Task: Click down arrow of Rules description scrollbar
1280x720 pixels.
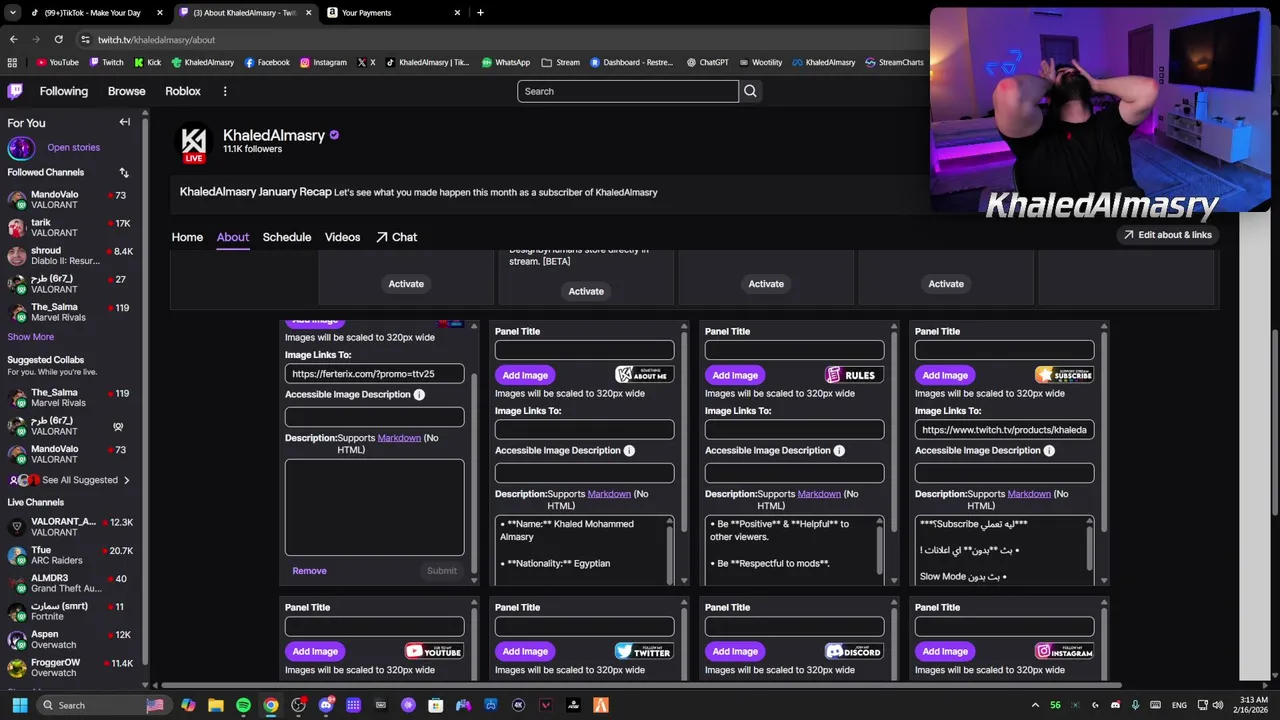Action: pyautogui.click(x=894, y=580)
